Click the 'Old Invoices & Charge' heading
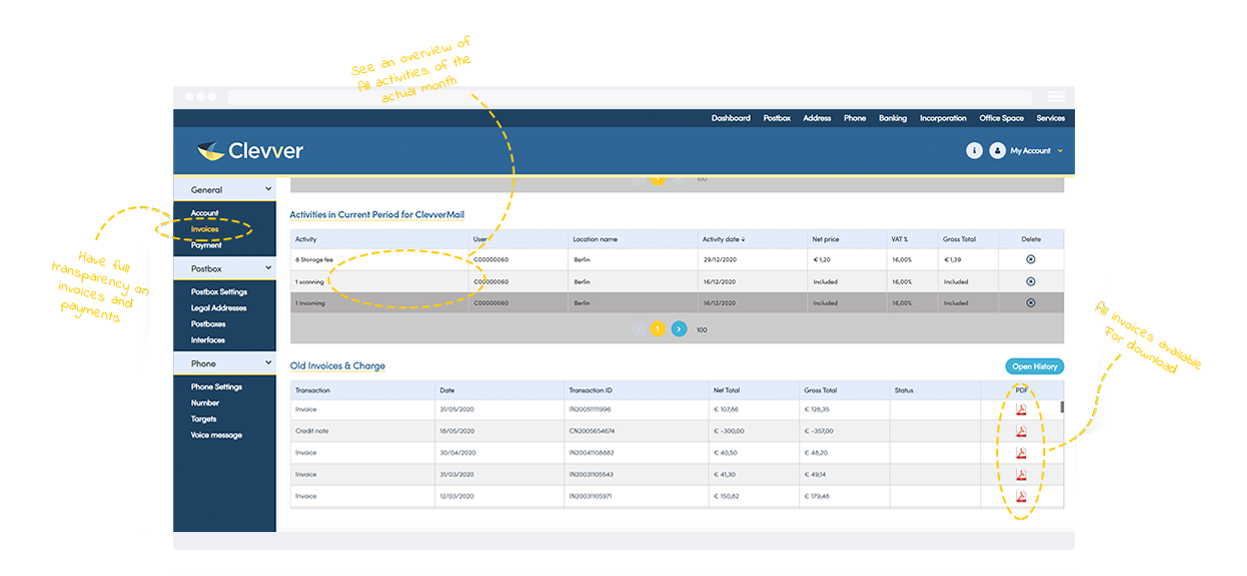 pyautogui.click(x=337, y=366)
